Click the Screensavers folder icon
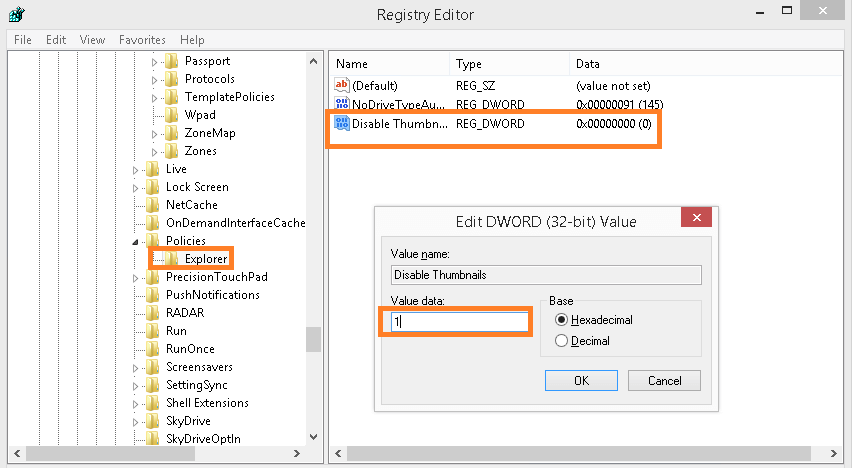 (152, 367)
